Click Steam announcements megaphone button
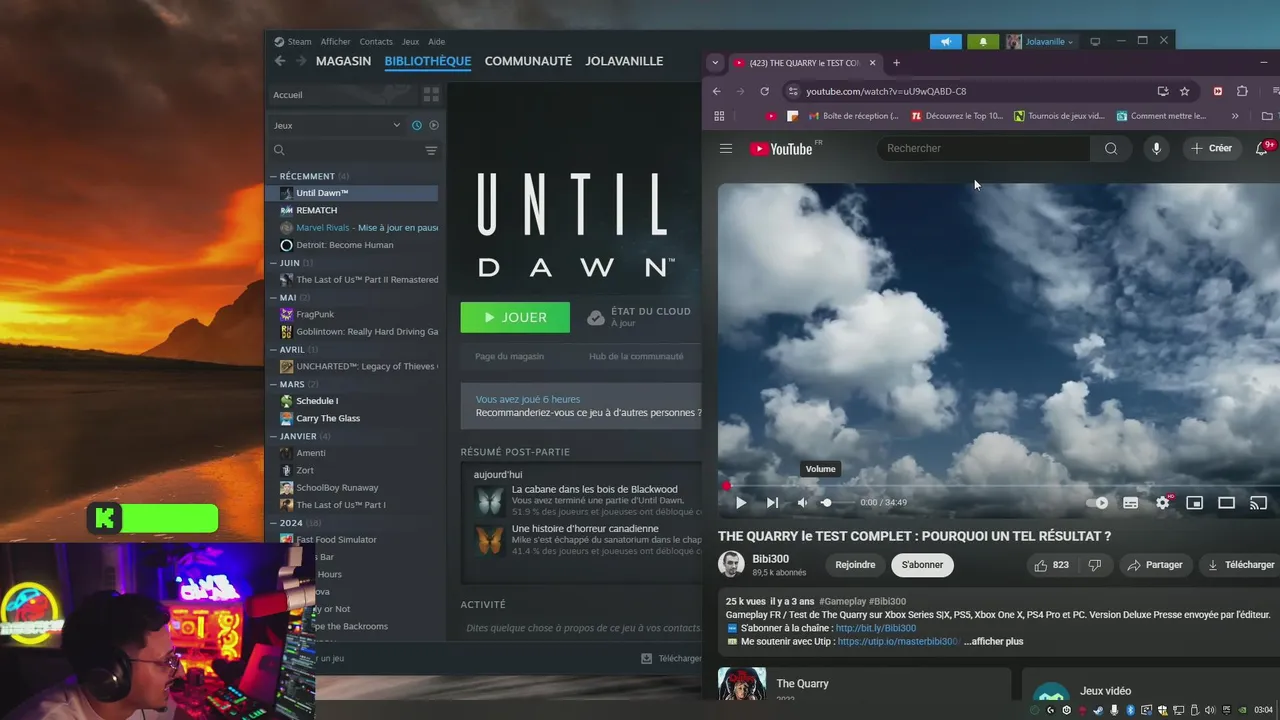The image size is (1280, 720). pos(945,42)
